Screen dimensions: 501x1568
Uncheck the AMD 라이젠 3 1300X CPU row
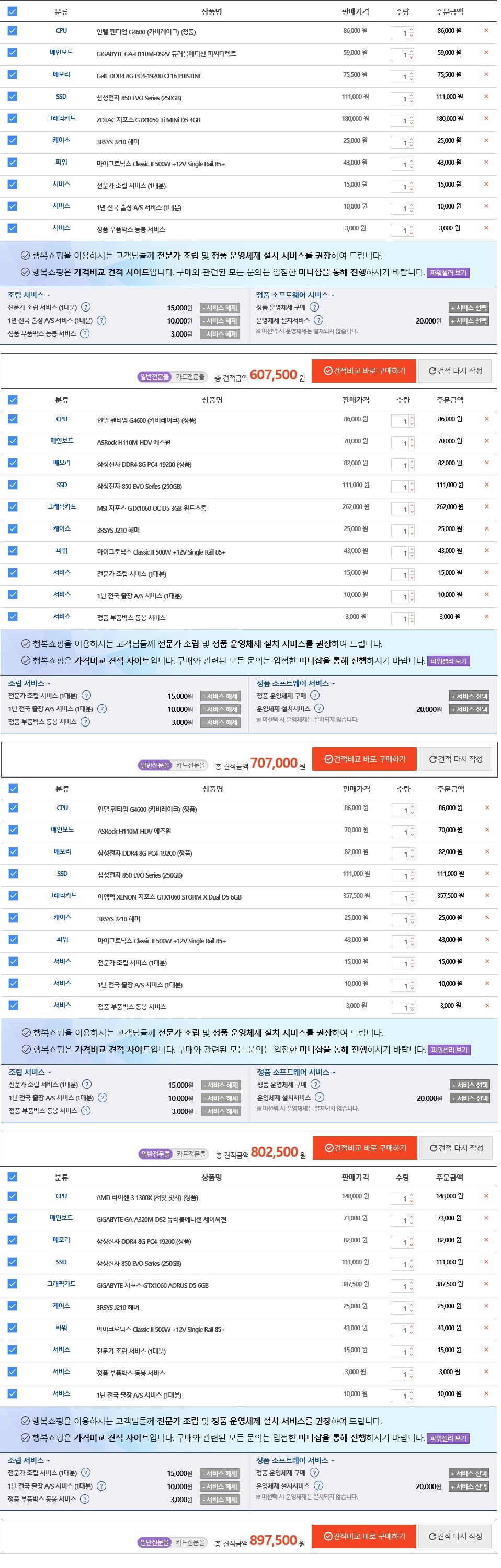point(12,1196)
